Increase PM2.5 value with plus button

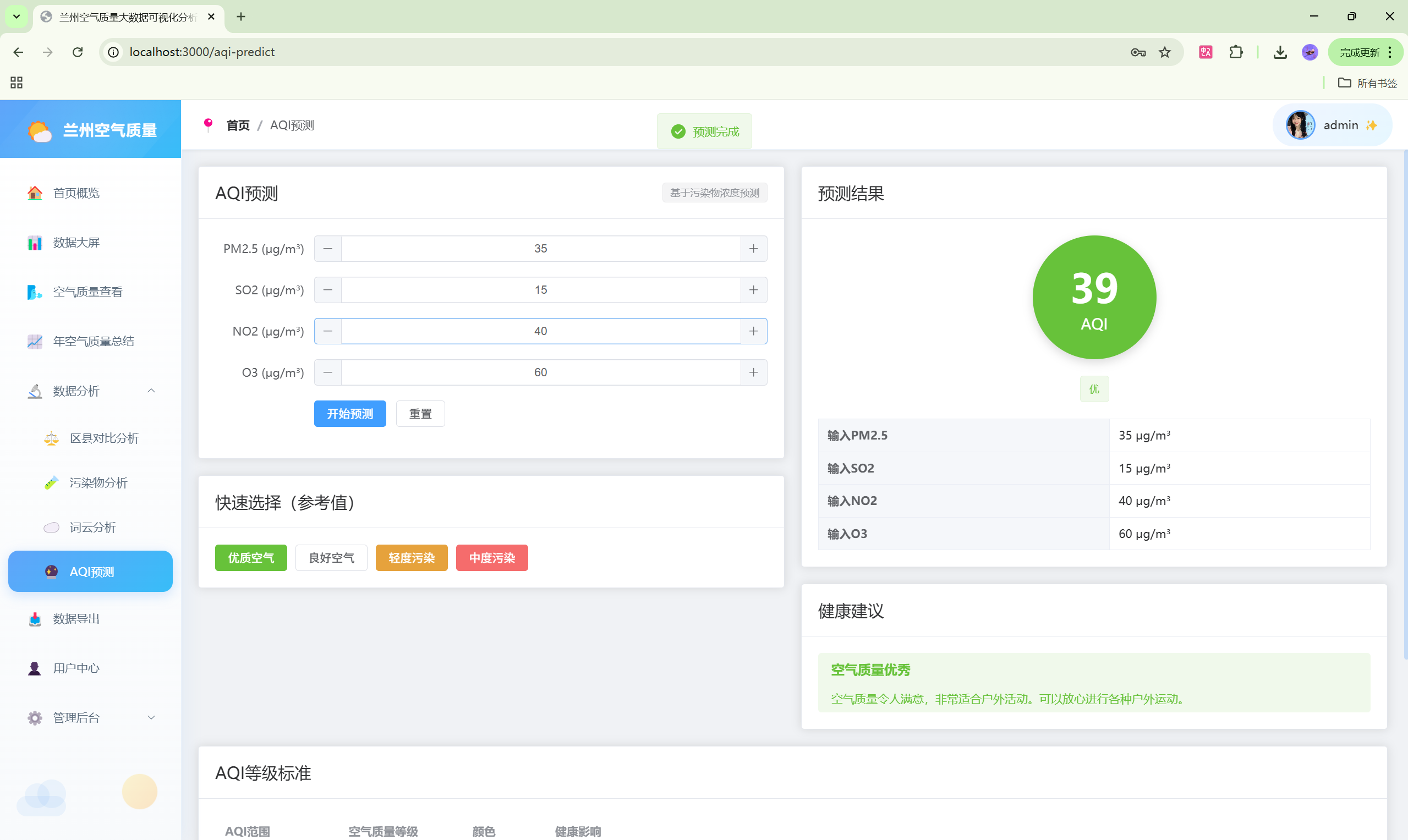click(754, 249)
